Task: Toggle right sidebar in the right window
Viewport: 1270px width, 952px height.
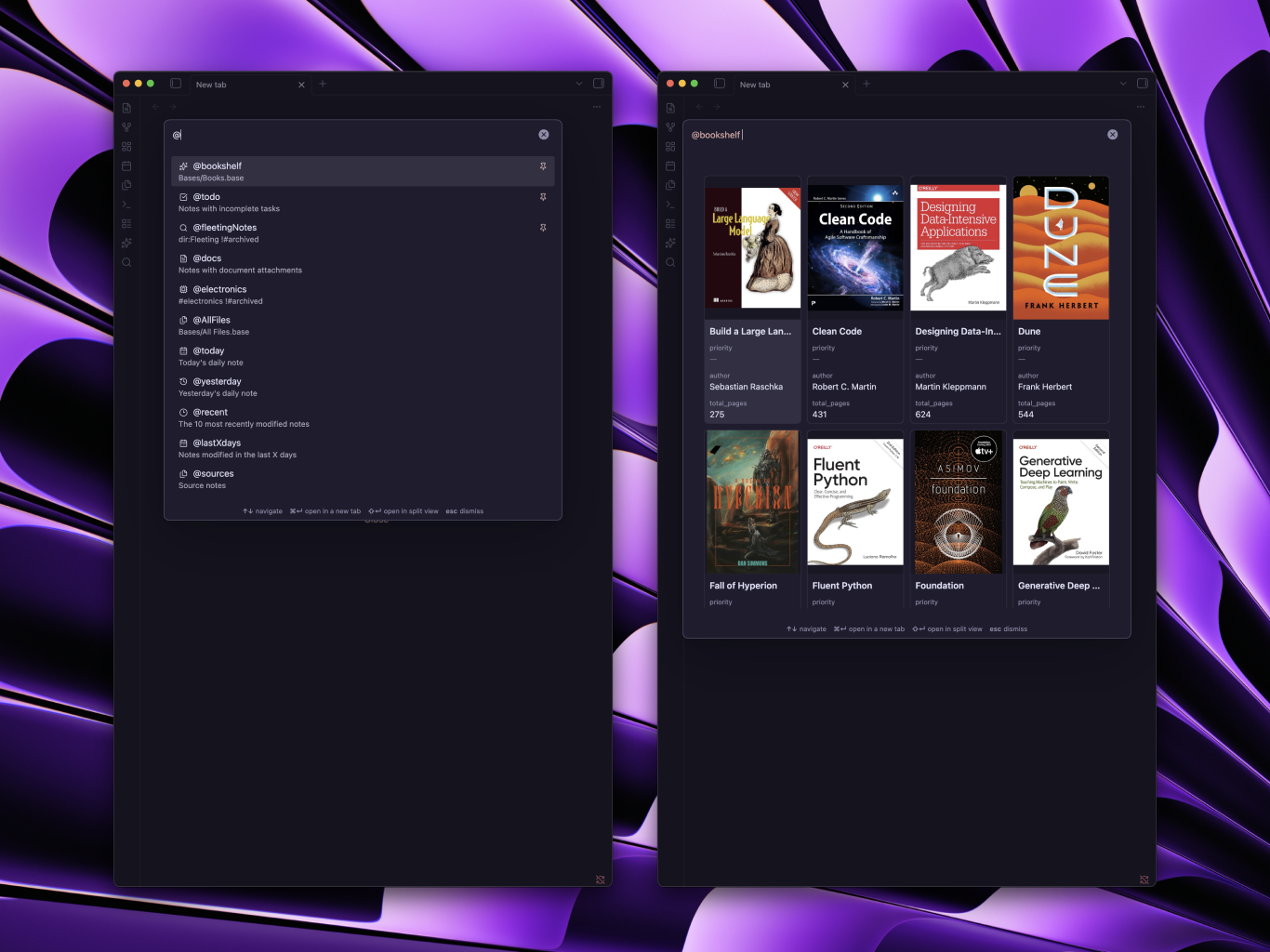Action: coord(1143,84)
